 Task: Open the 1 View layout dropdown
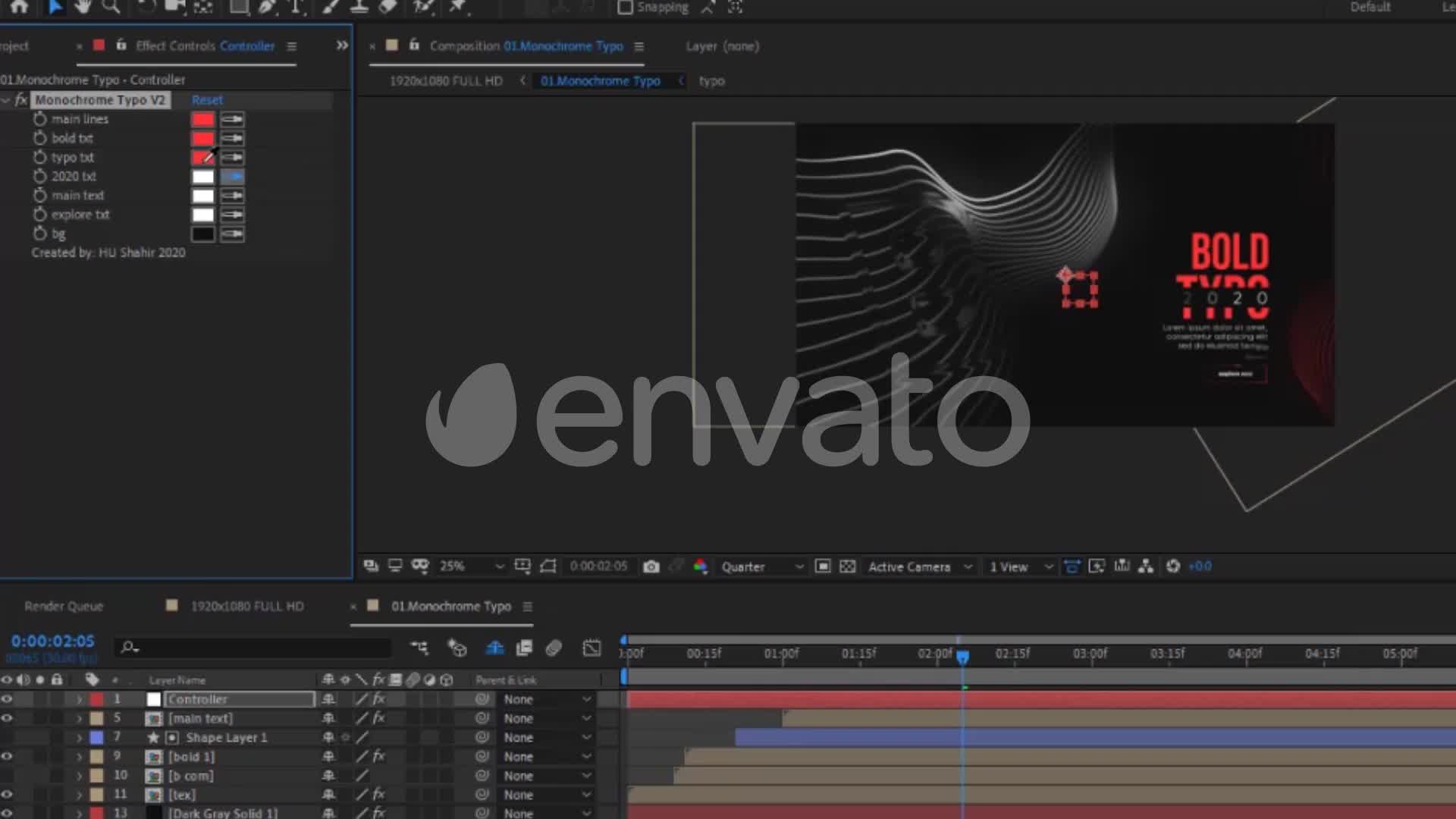1021,566
